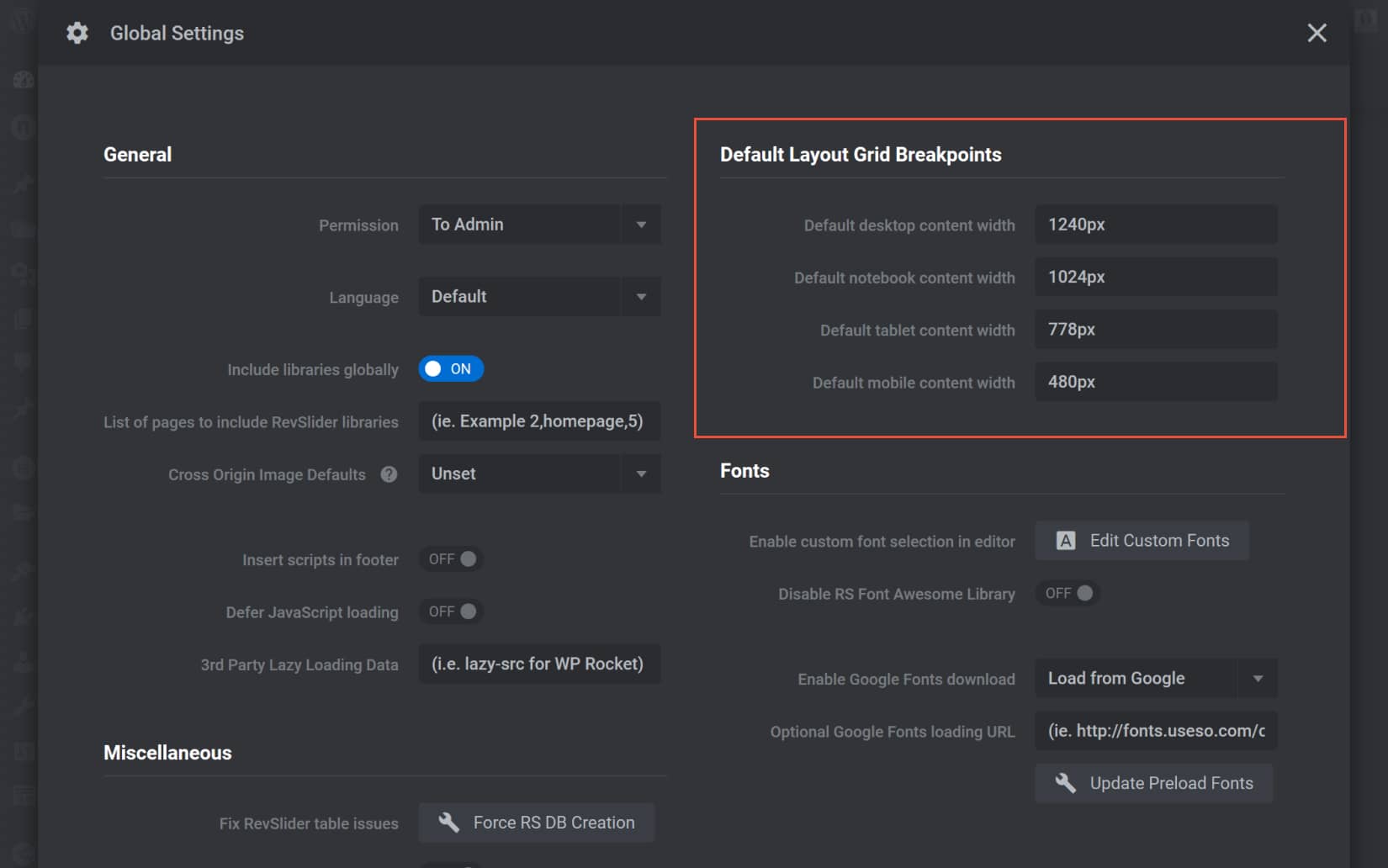Turn off the Include libraries globally toggle

(x=451, y=368)
